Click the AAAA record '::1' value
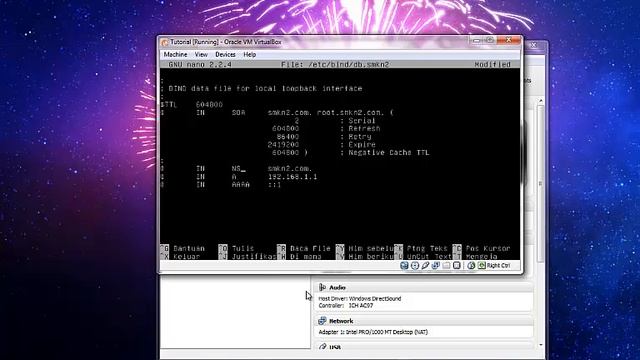640x360 pixels. coord(275,184)
